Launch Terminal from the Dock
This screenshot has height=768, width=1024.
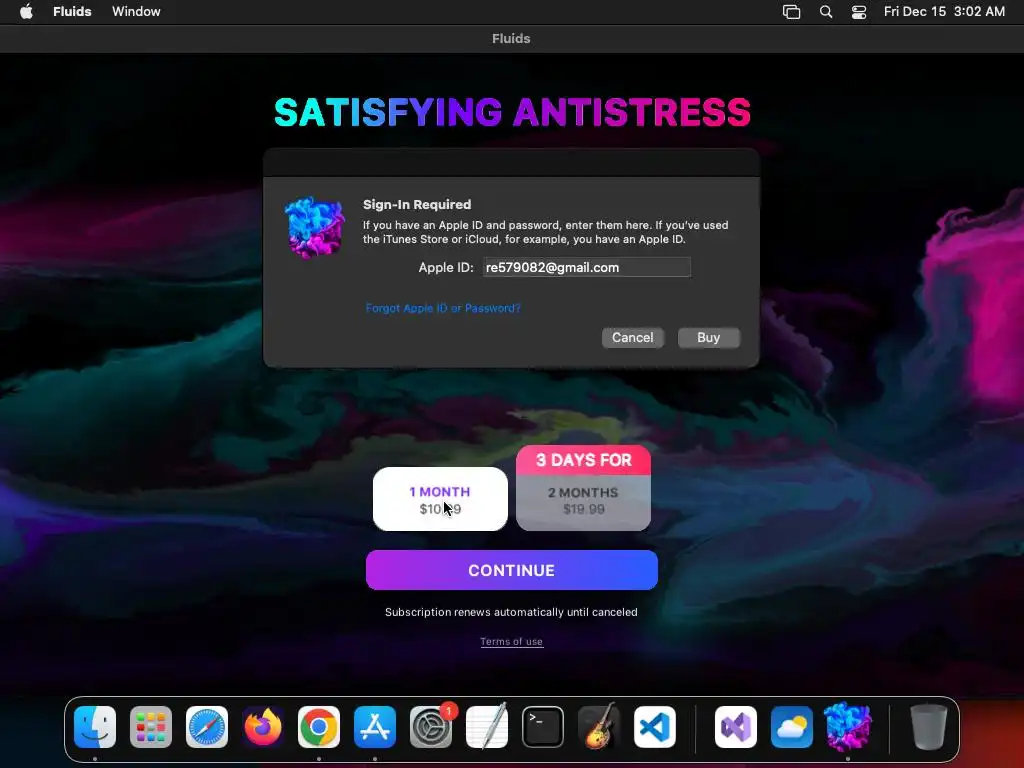coord(543,727)
